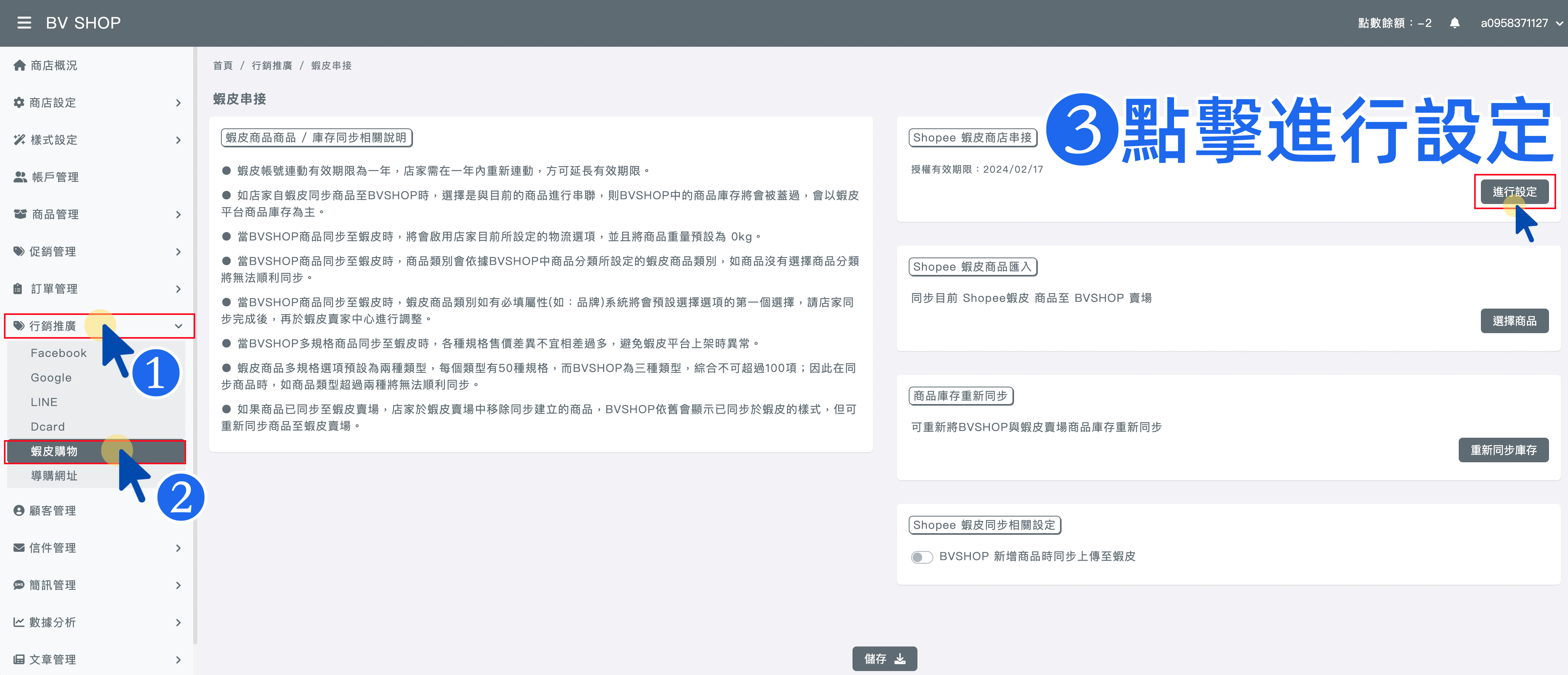This screenshot has width=1568, height=675.
Task: Click the person icon beside 顧客管理
Action: 19,511
